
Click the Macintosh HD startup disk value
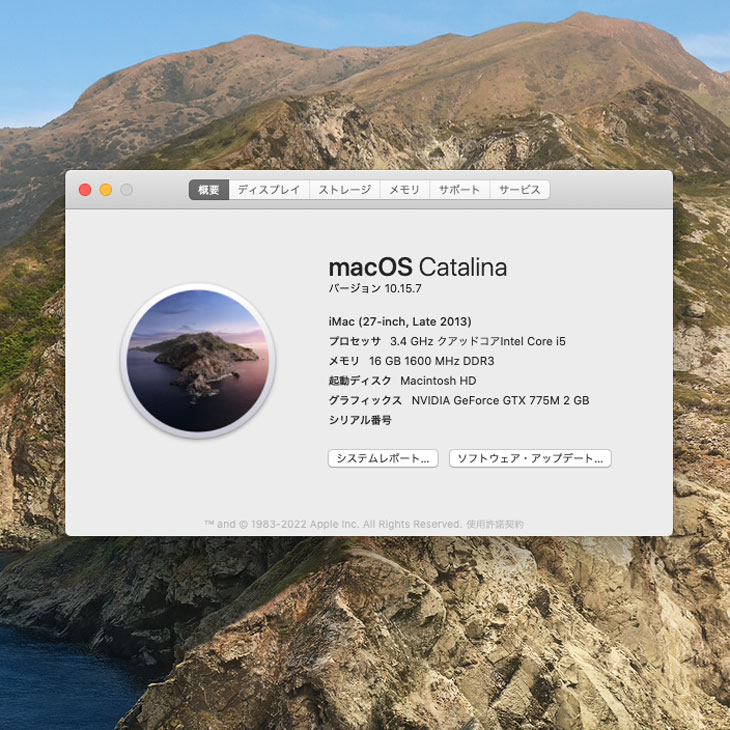pos(438,381)
